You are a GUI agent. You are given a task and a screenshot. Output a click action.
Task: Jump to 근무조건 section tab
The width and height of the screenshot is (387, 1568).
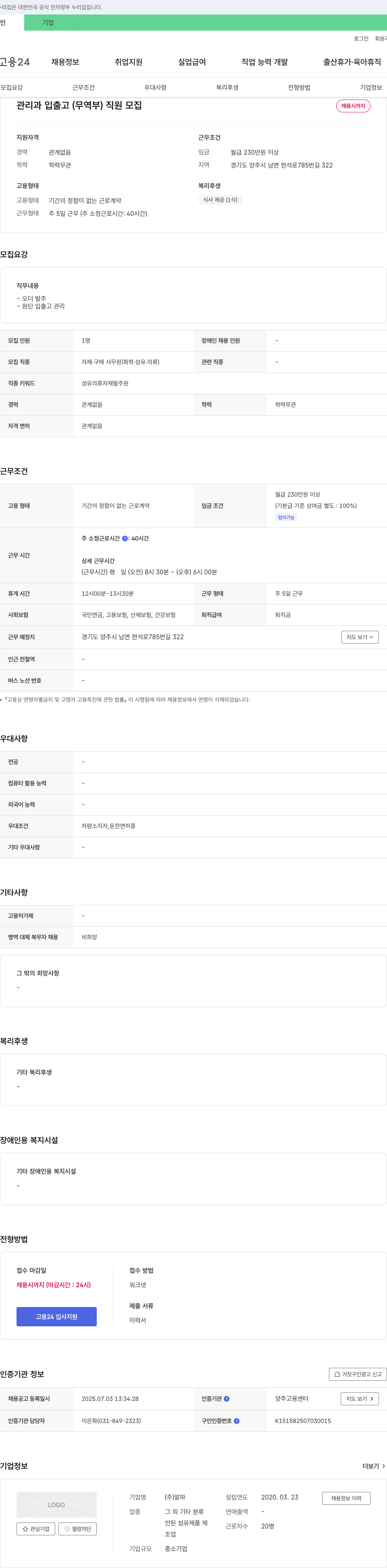click(x=83, y=88)
